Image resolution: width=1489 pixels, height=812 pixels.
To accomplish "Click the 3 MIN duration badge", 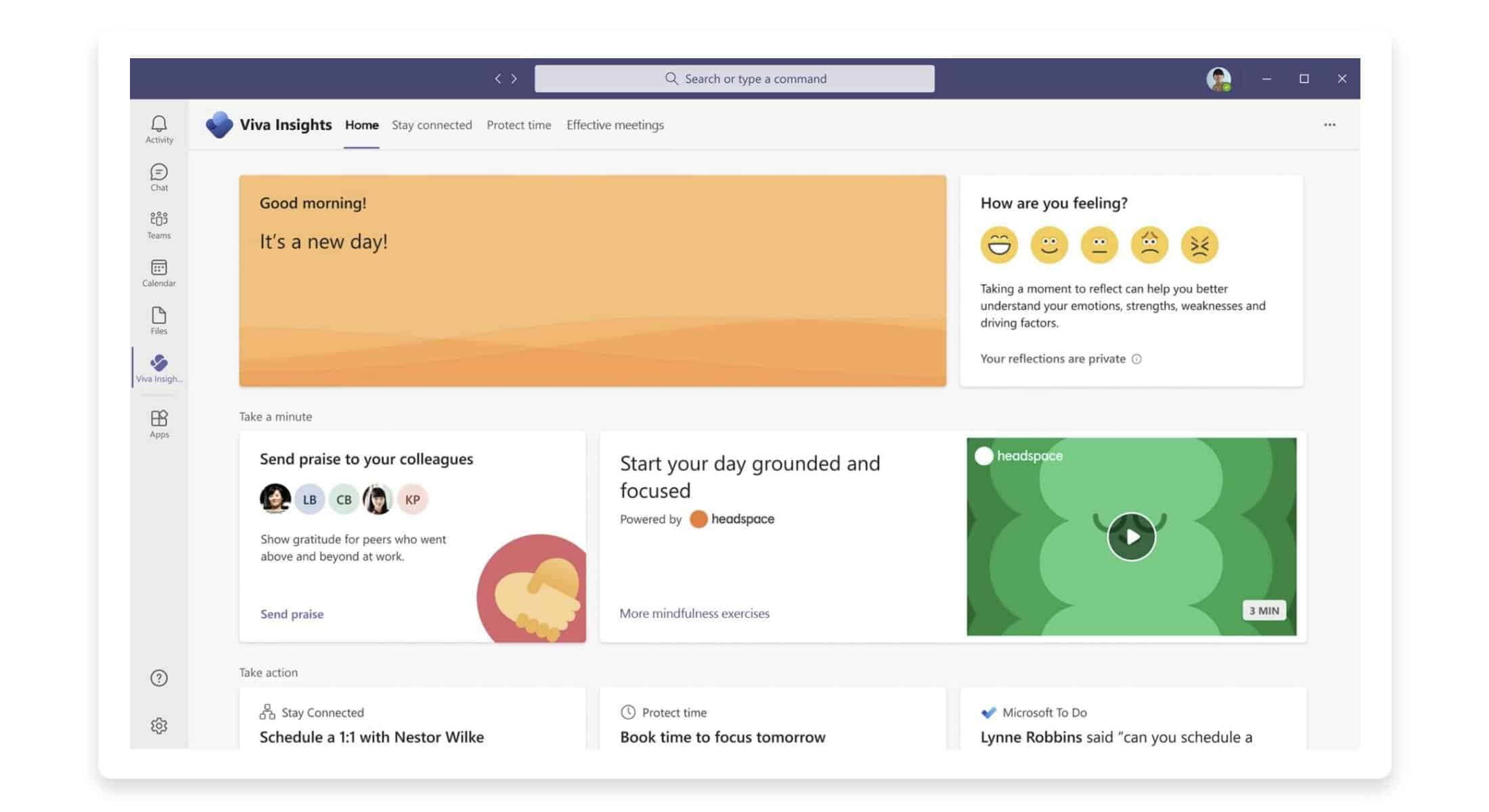I will click(x=1264, y=610).
